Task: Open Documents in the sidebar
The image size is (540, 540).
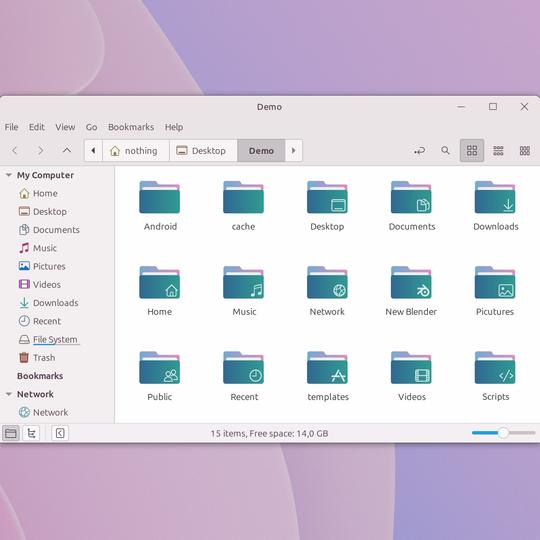Action: coord(49,230)
